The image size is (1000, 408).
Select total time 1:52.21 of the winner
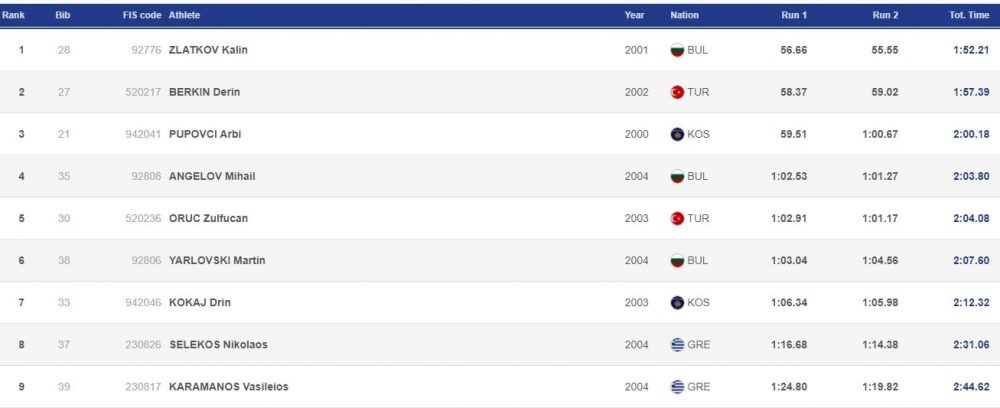coord(969,50)
